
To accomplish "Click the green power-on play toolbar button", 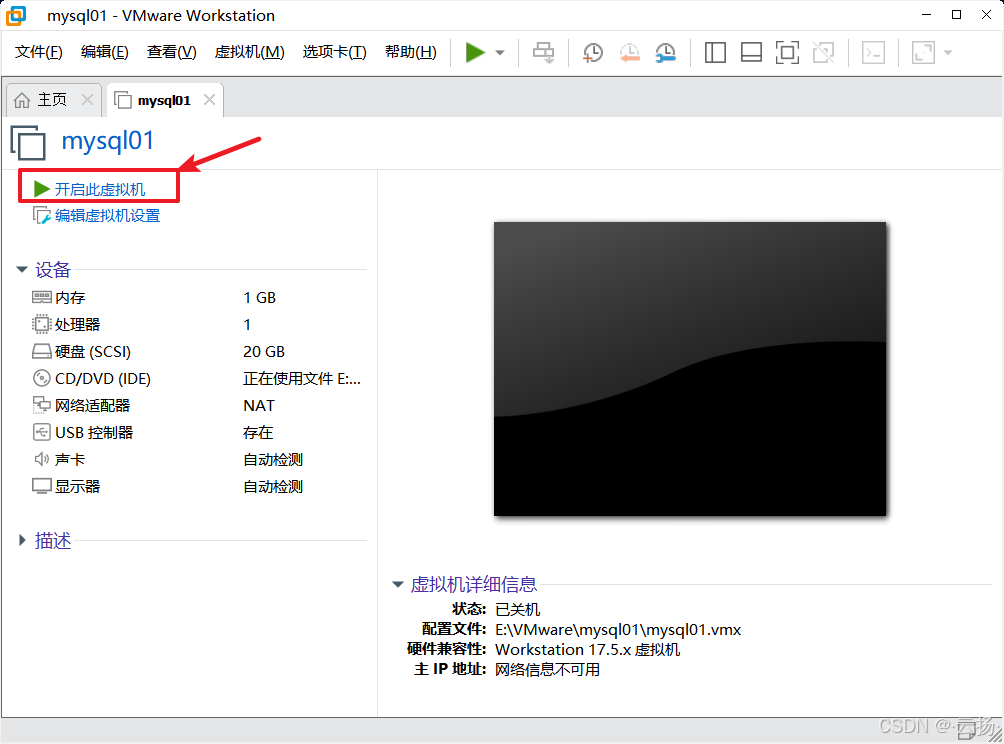I will pos(474,53).
